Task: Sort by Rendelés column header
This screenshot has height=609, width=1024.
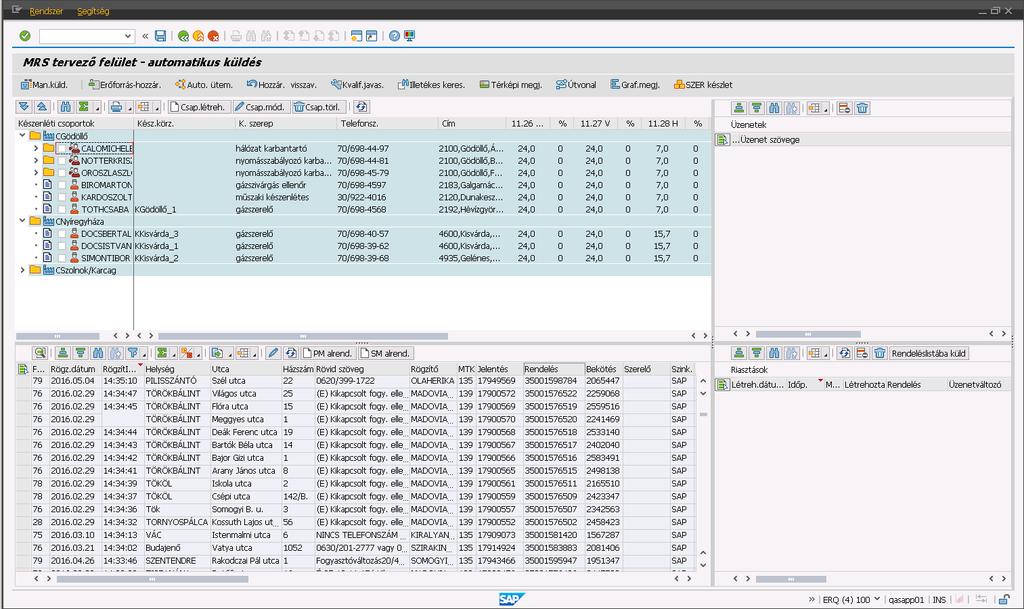Action: click(553, 369)
